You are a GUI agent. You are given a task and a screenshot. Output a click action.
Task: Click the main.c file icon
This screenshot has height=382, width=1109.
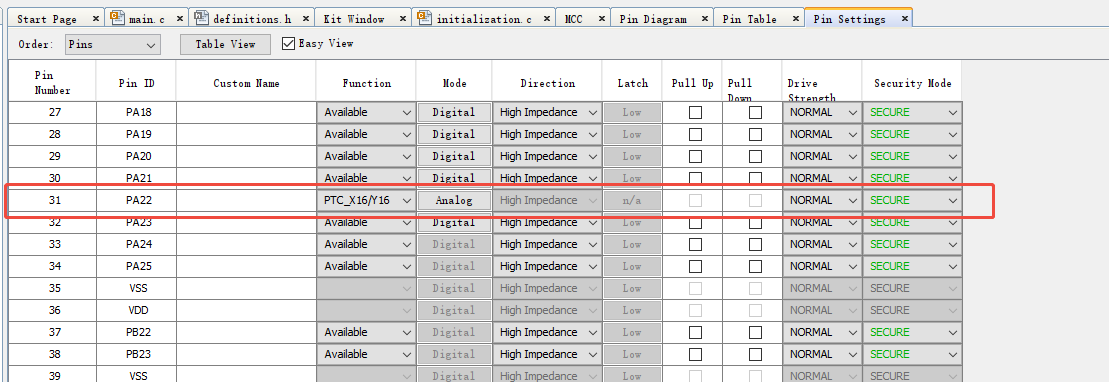(x=118, y=18)
